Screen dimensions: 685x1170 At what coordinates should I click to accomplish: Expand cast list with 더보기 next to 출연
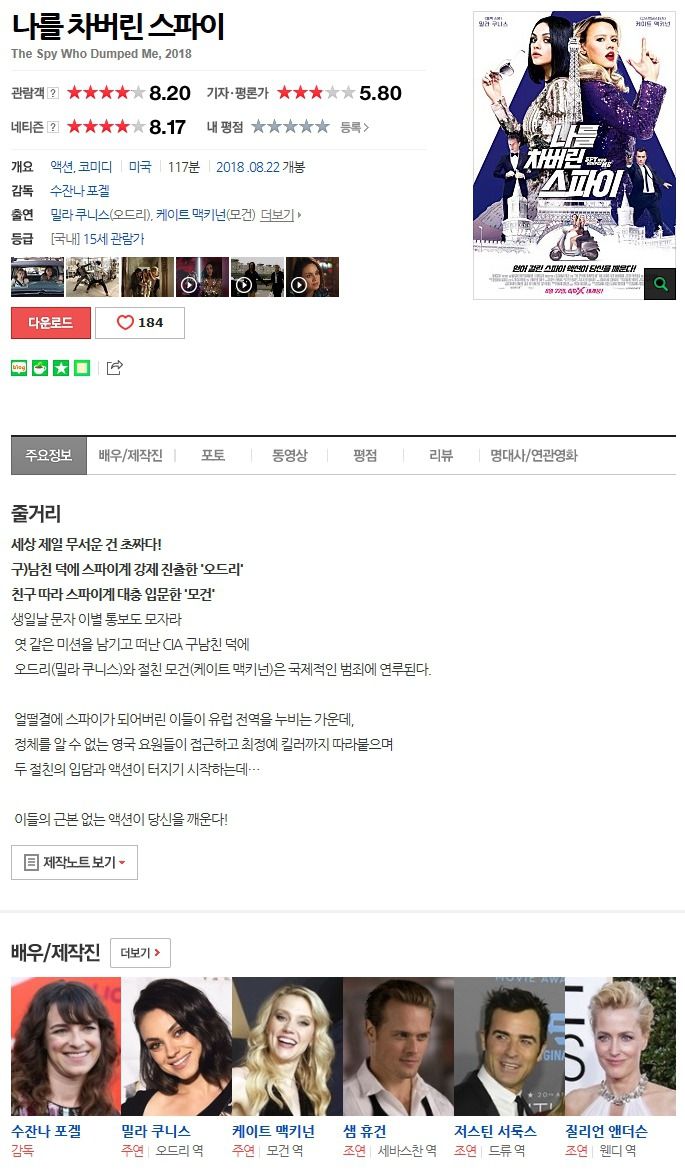point(281,215)
